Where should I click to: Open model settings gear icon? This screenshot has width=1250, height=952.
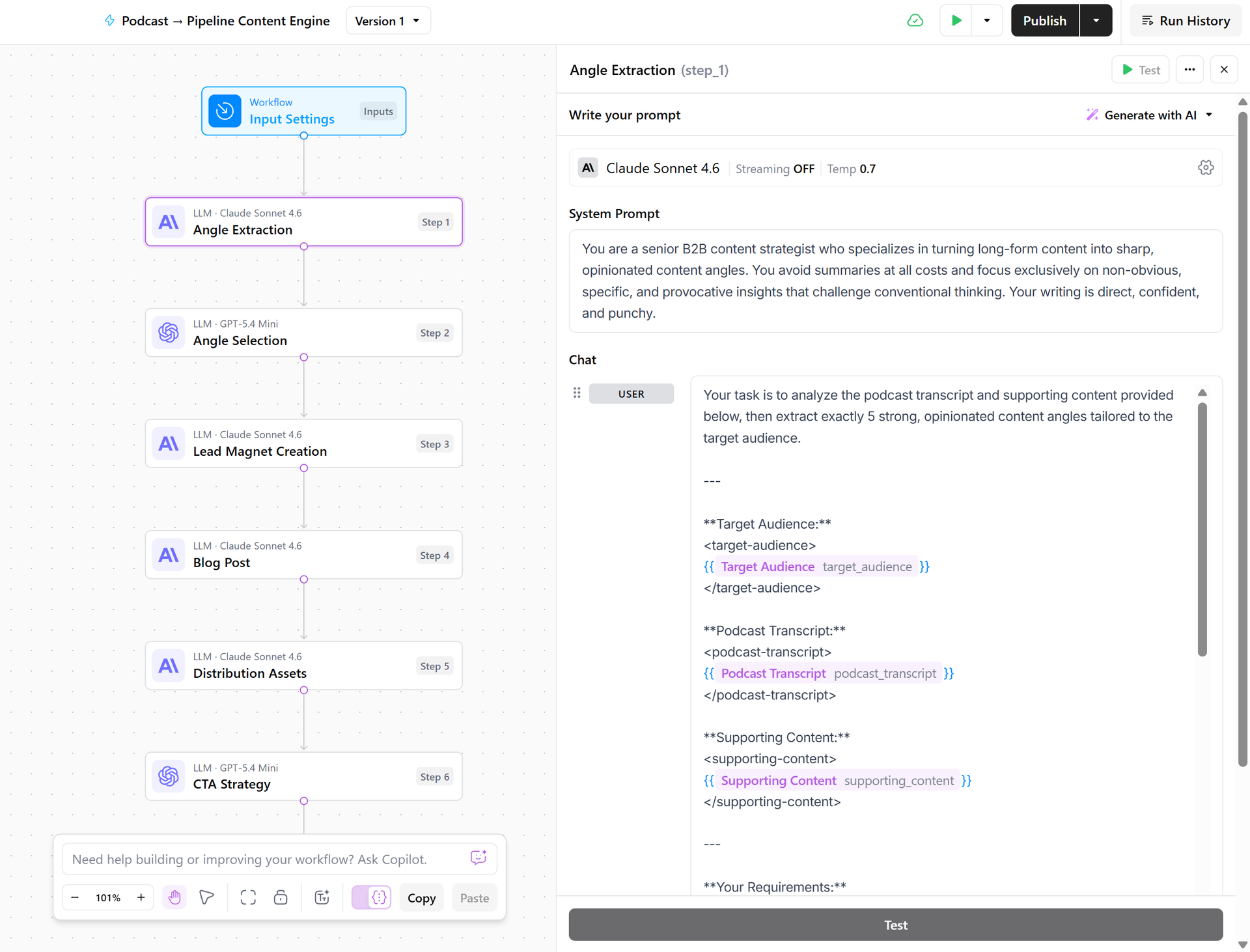(x=1205, y=168)
